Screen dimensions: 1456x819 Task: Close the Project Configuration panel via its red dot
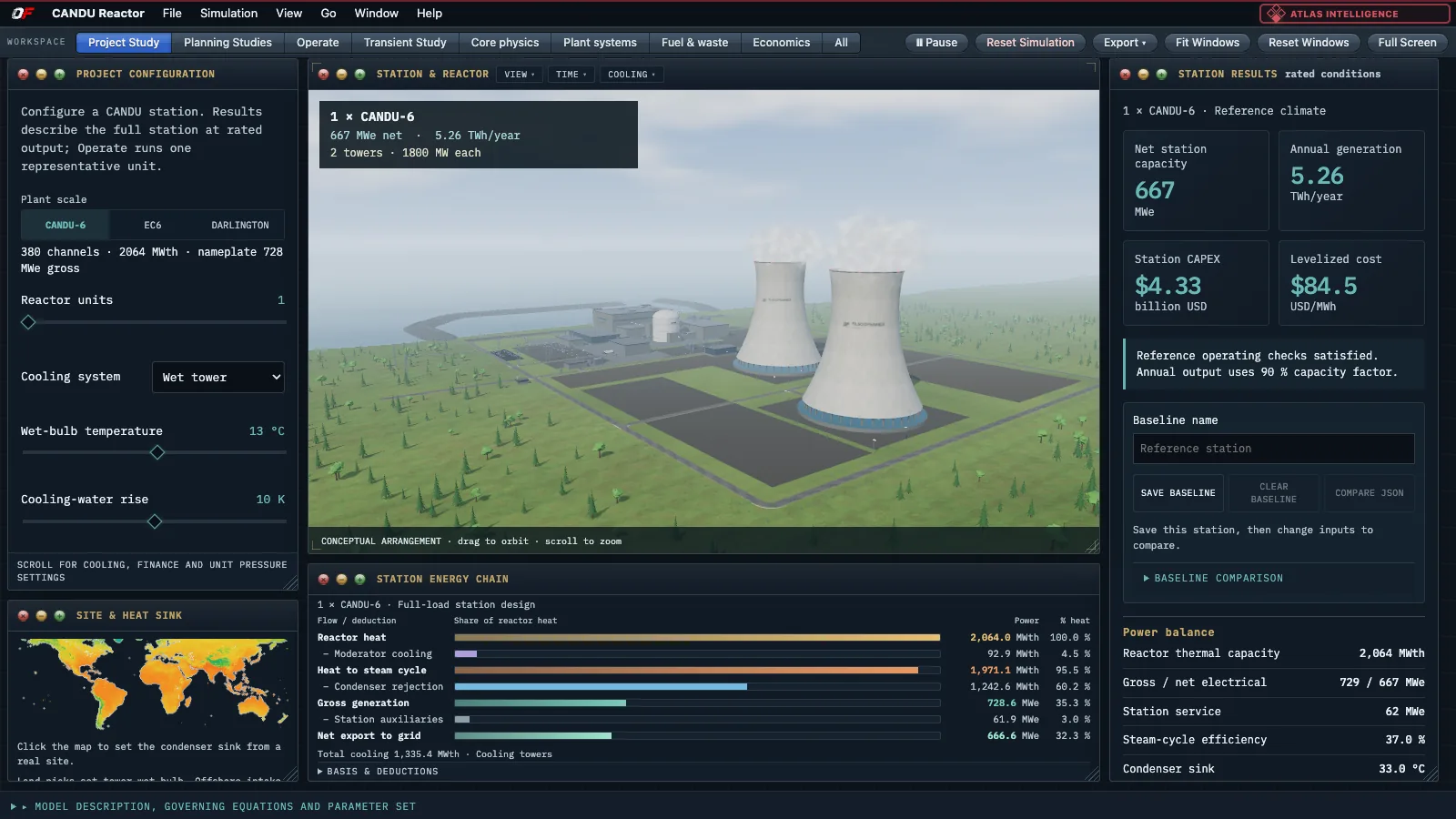pyautogui.click(x=24, y=75)
